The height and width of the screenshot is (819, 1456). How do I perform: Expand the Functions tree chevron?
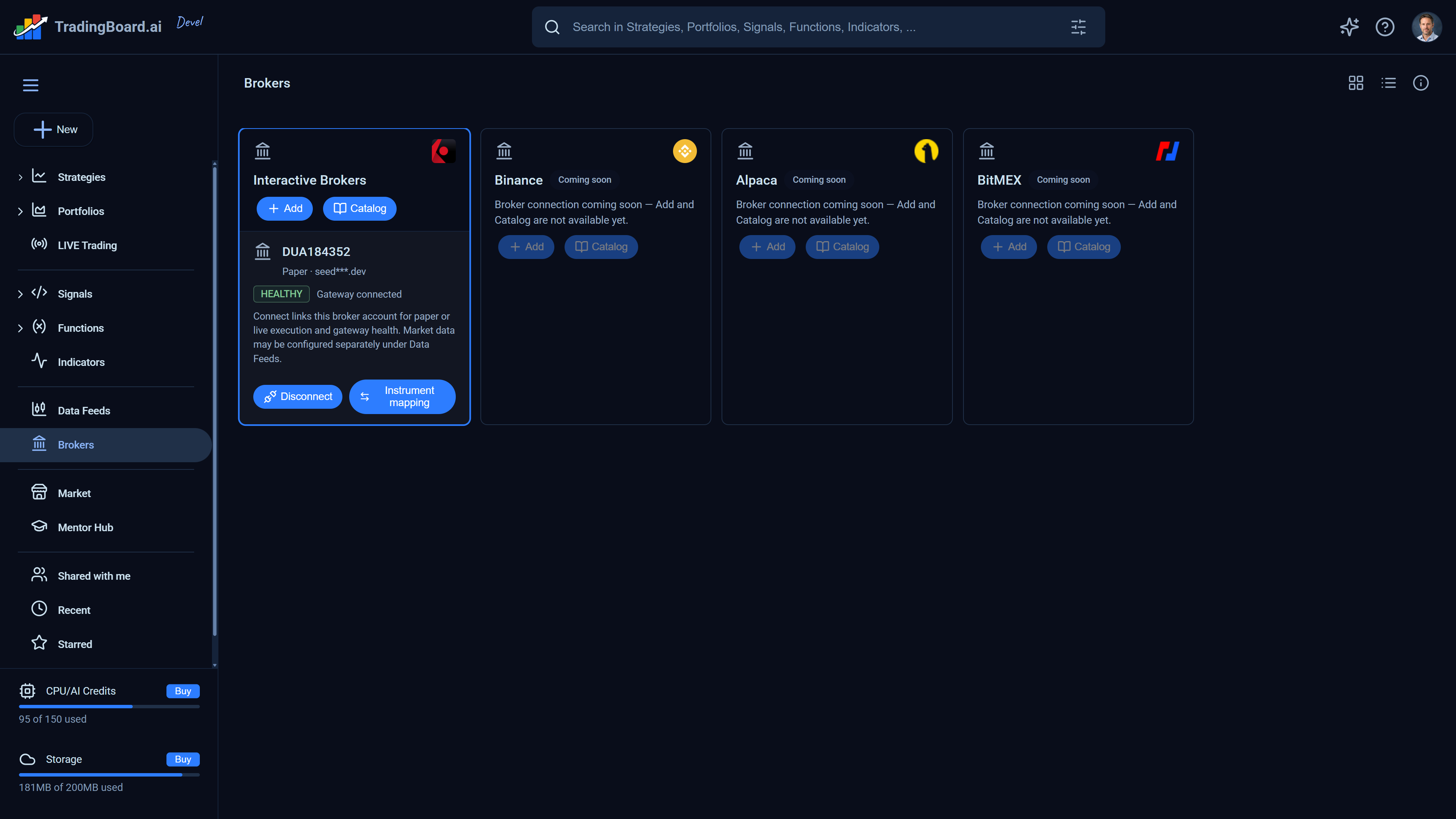20,328
